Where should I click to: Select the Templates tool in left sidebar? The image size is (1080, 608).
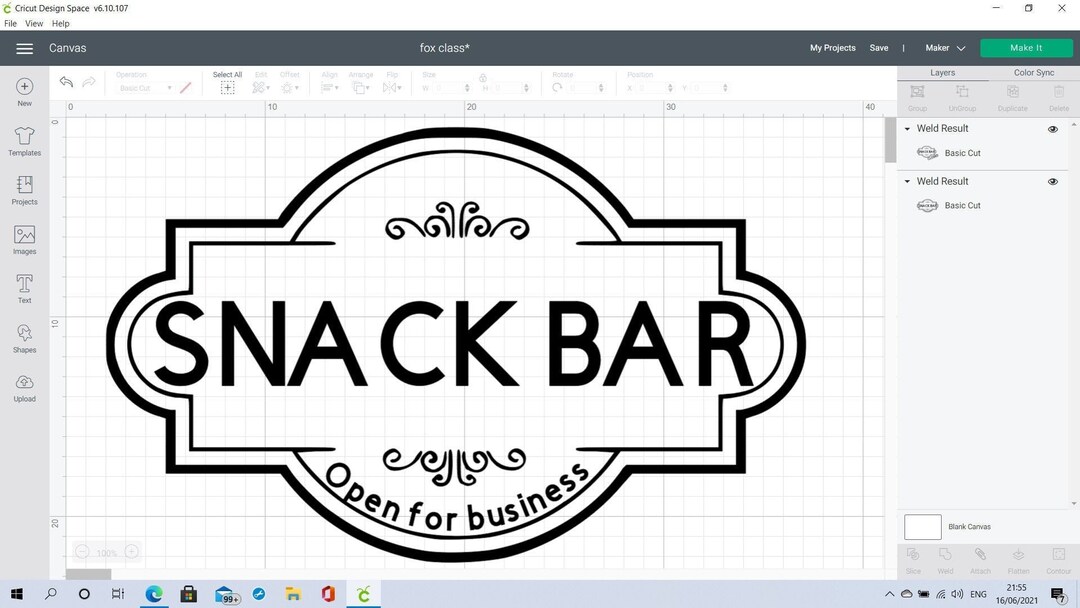(23, 140)
